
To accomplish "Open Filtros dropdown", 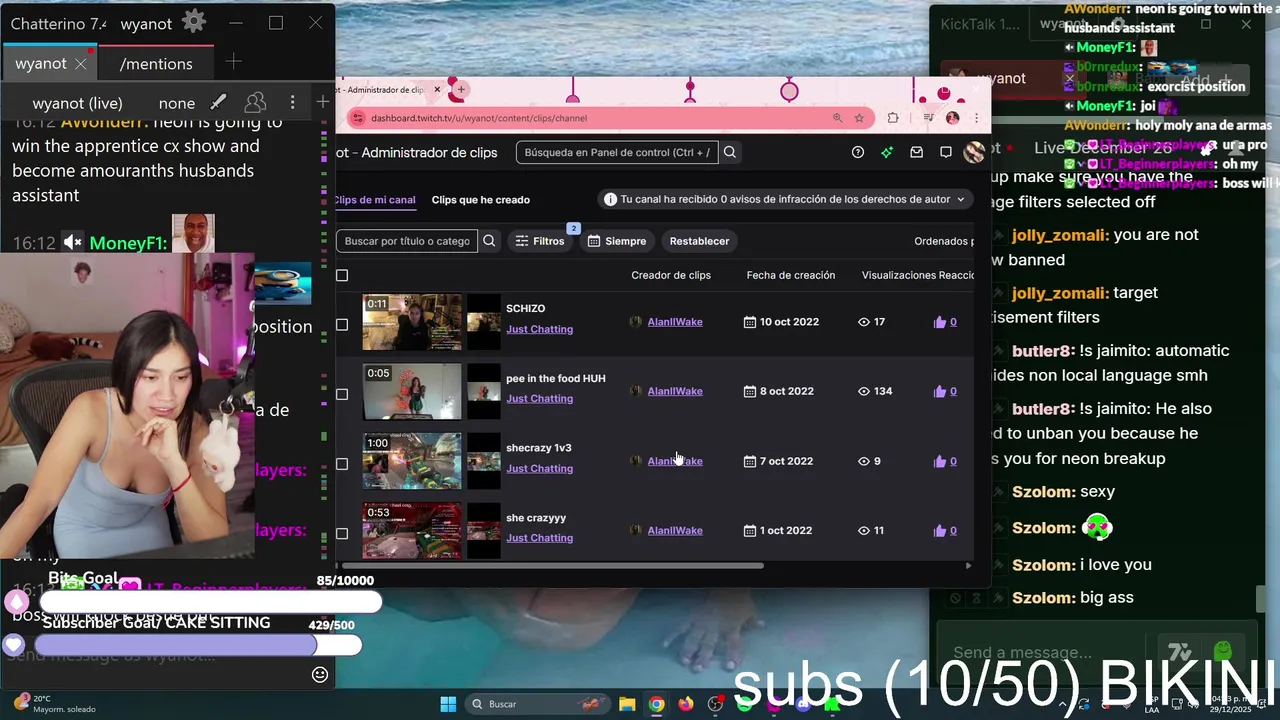I will 539,241.
